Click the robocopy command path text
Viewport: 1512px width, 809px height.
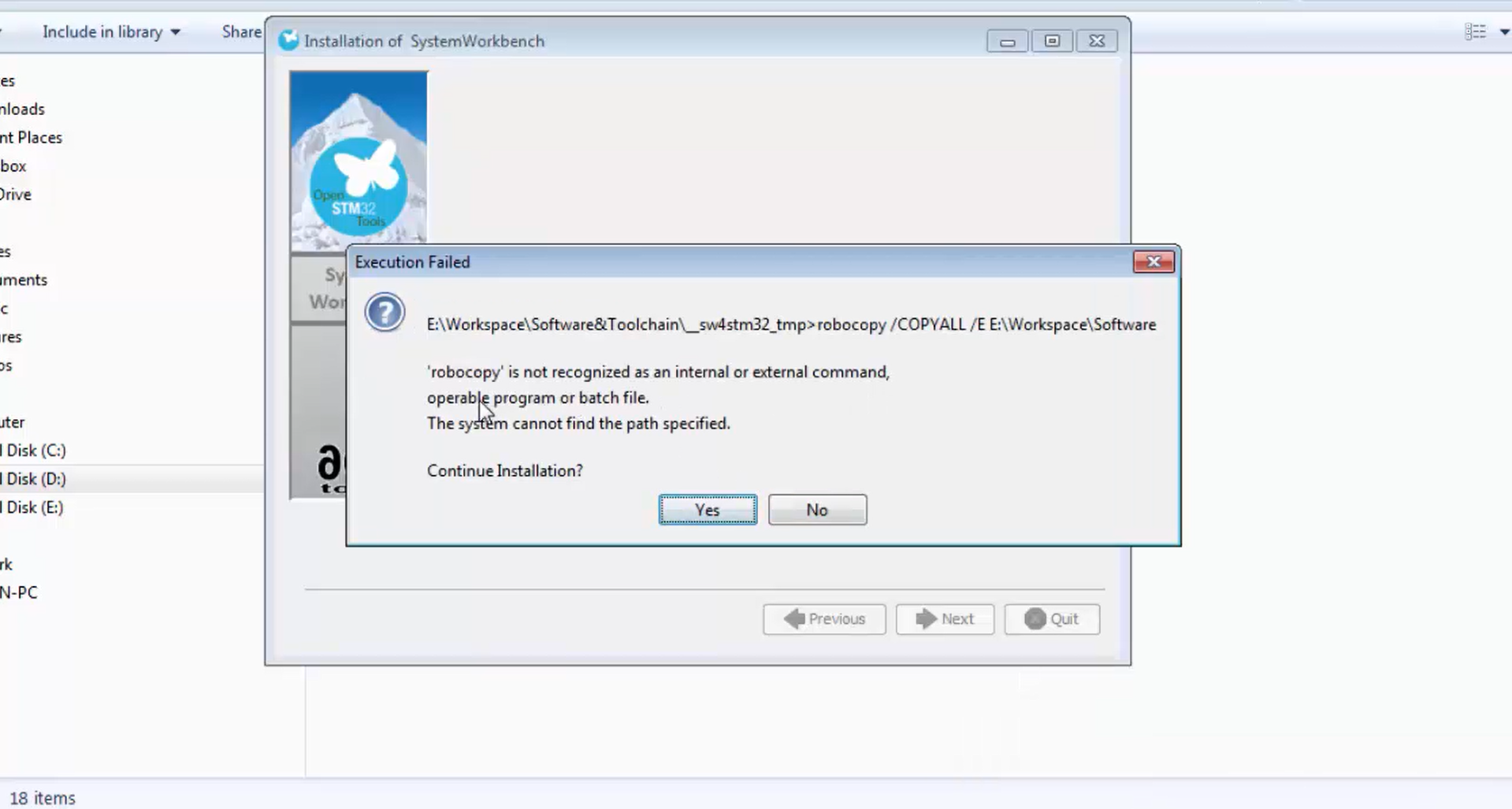pos(791,325)
